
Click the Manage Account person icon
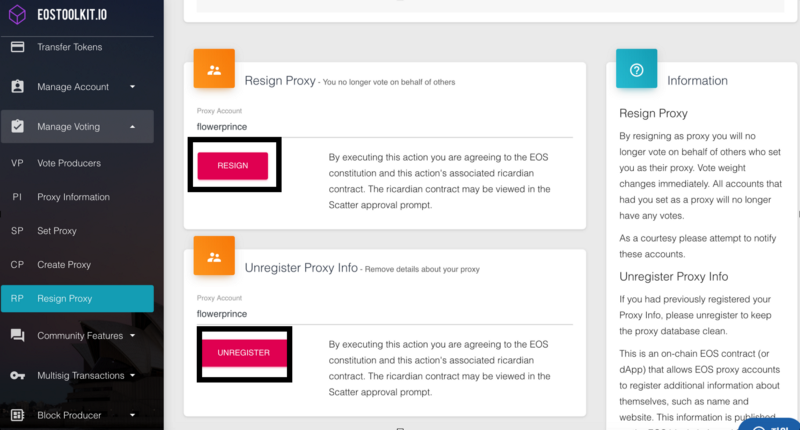click(x=17, y=87)
